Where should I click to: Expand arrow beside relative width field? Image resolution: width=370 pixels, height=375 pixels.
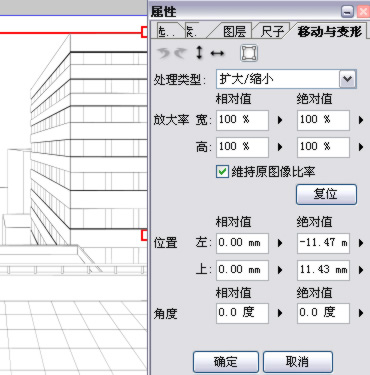coord(280,120)
